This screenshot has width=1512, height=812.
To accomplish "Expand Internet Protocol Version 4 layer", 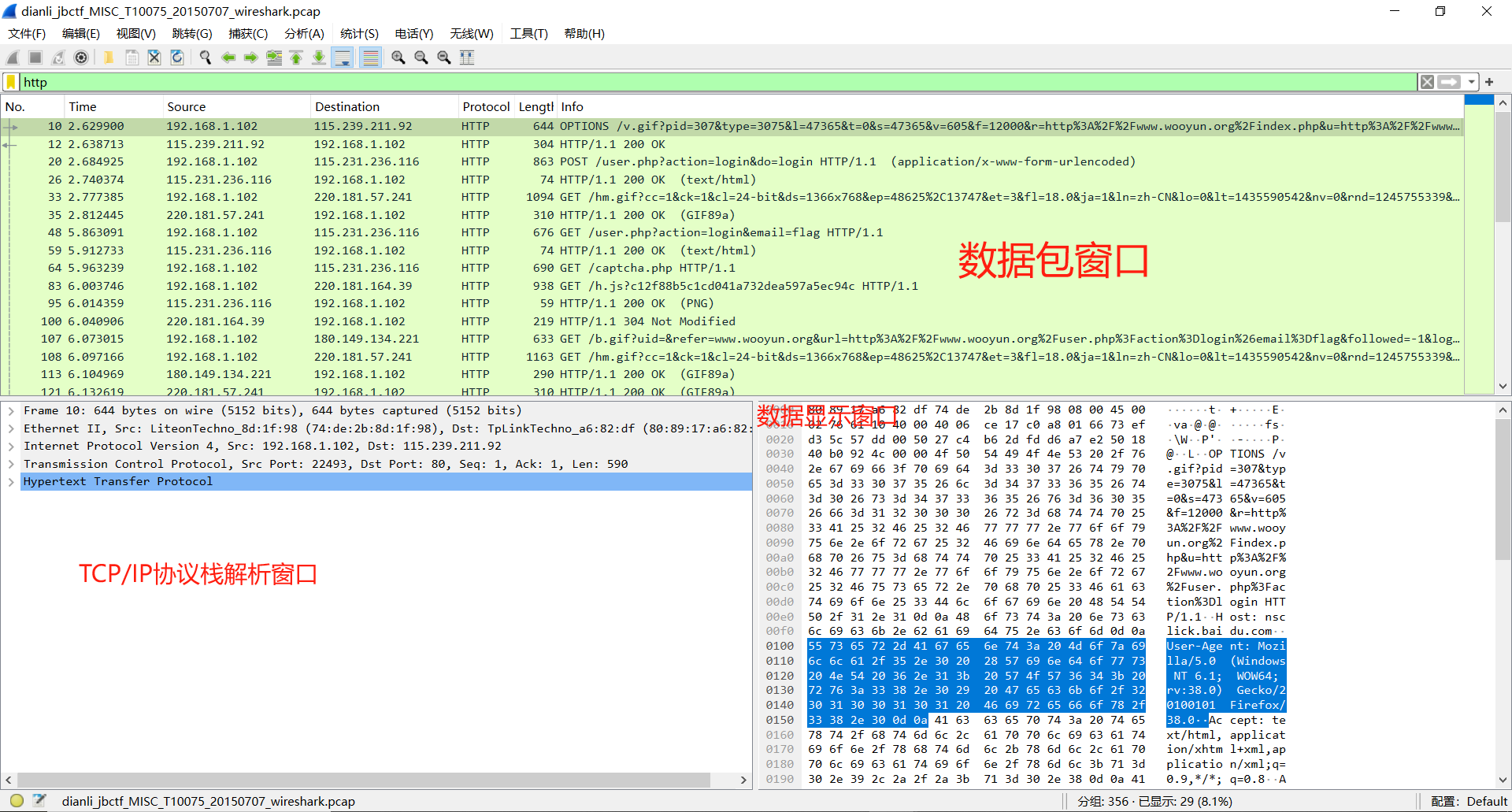I will point(11,446).
